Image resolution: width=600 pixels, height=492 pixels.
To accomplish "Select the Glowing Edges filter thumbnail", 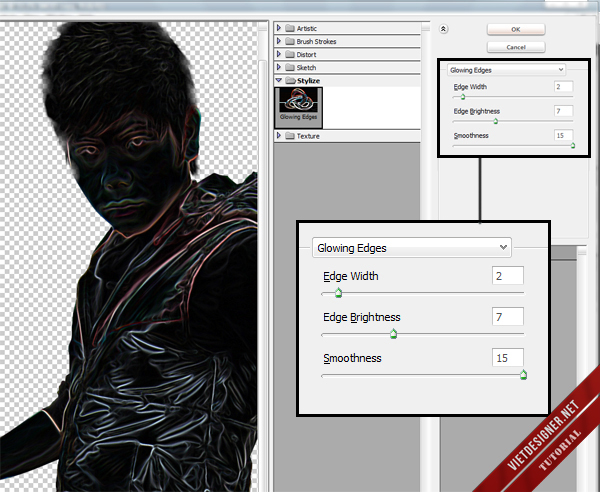I will coord(298,108).
